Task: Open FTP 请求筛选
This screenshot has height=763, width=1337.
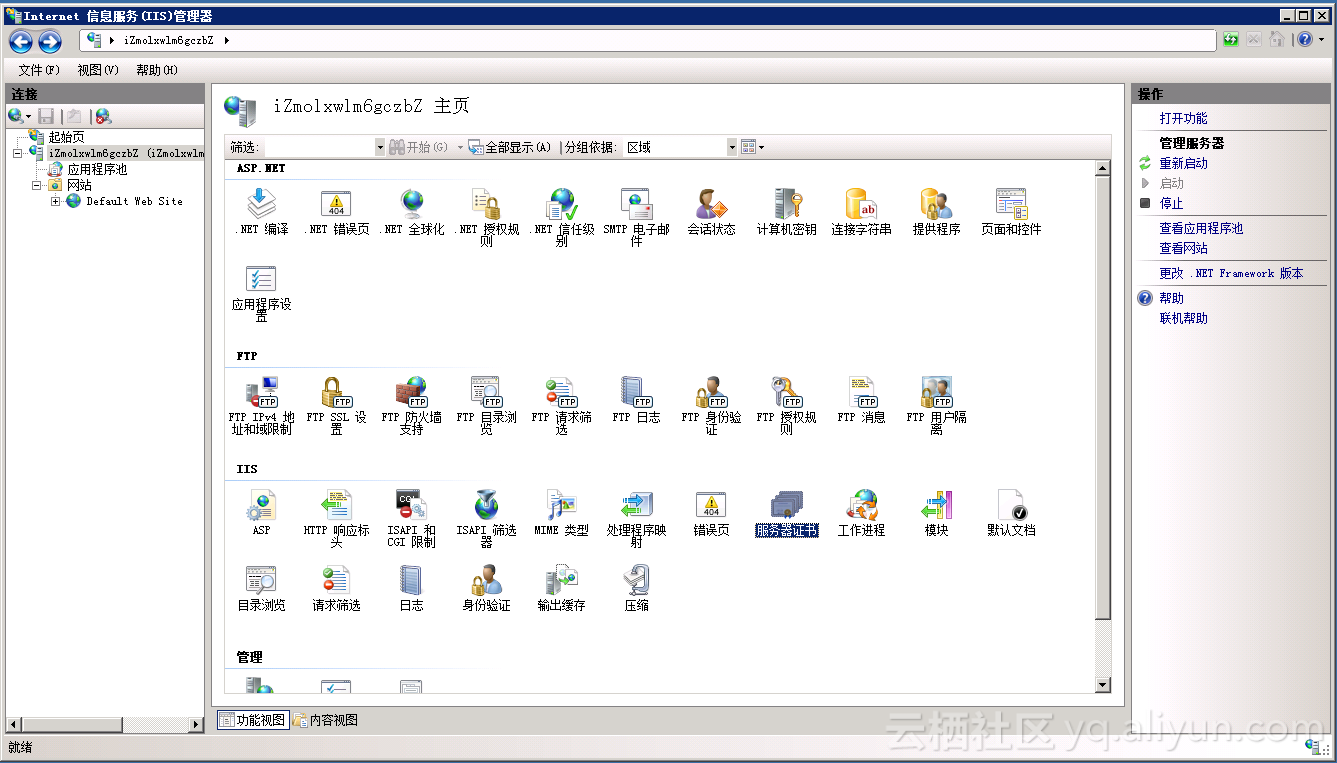Action: 561,405
